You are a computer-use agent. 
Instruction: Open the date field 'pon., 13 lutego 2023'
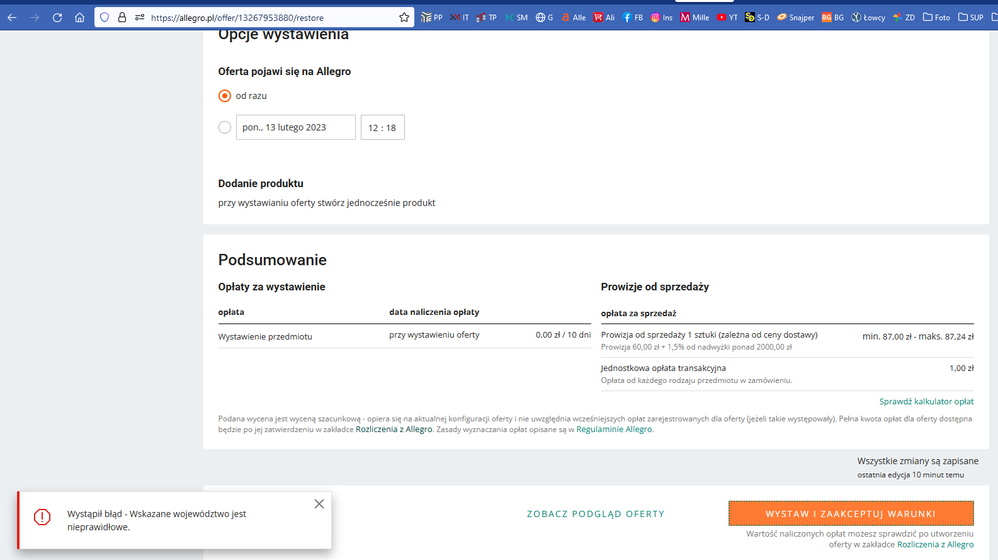tap(296, 127)
